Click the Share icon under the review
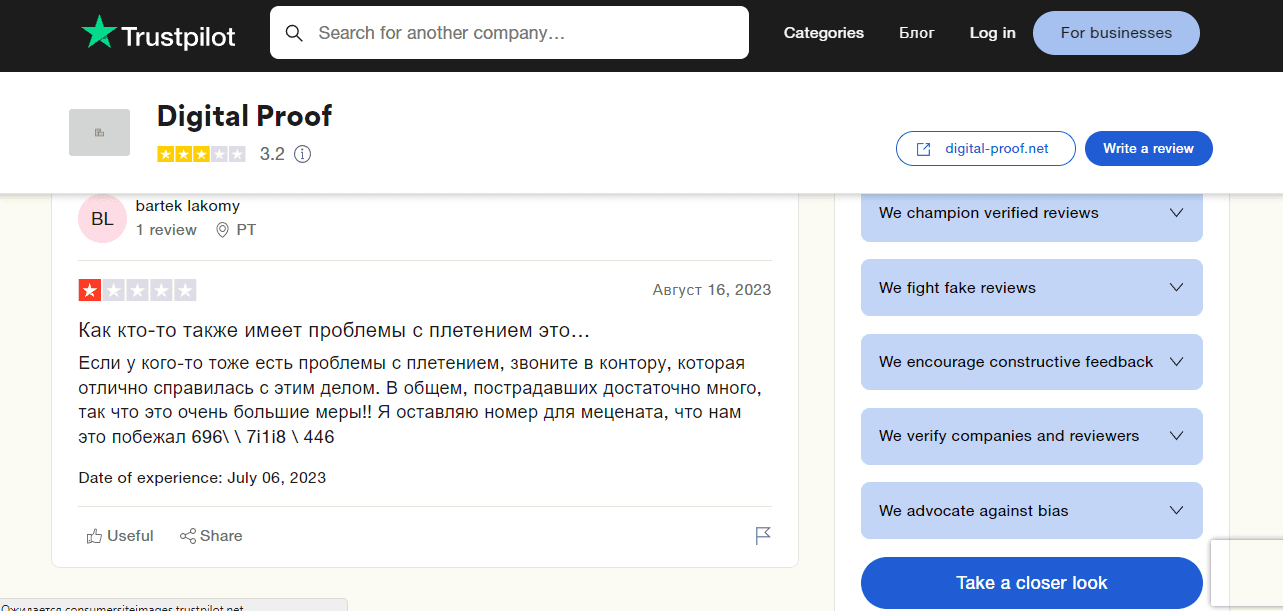 [x=187, y=535]
